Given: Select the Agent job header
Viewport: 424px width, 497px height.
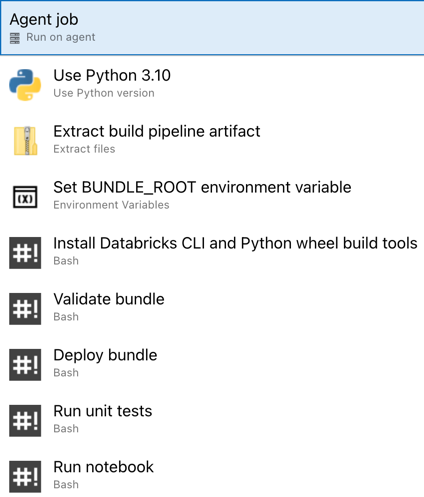Looking at the screenshot, I should (x=212, y=28).
